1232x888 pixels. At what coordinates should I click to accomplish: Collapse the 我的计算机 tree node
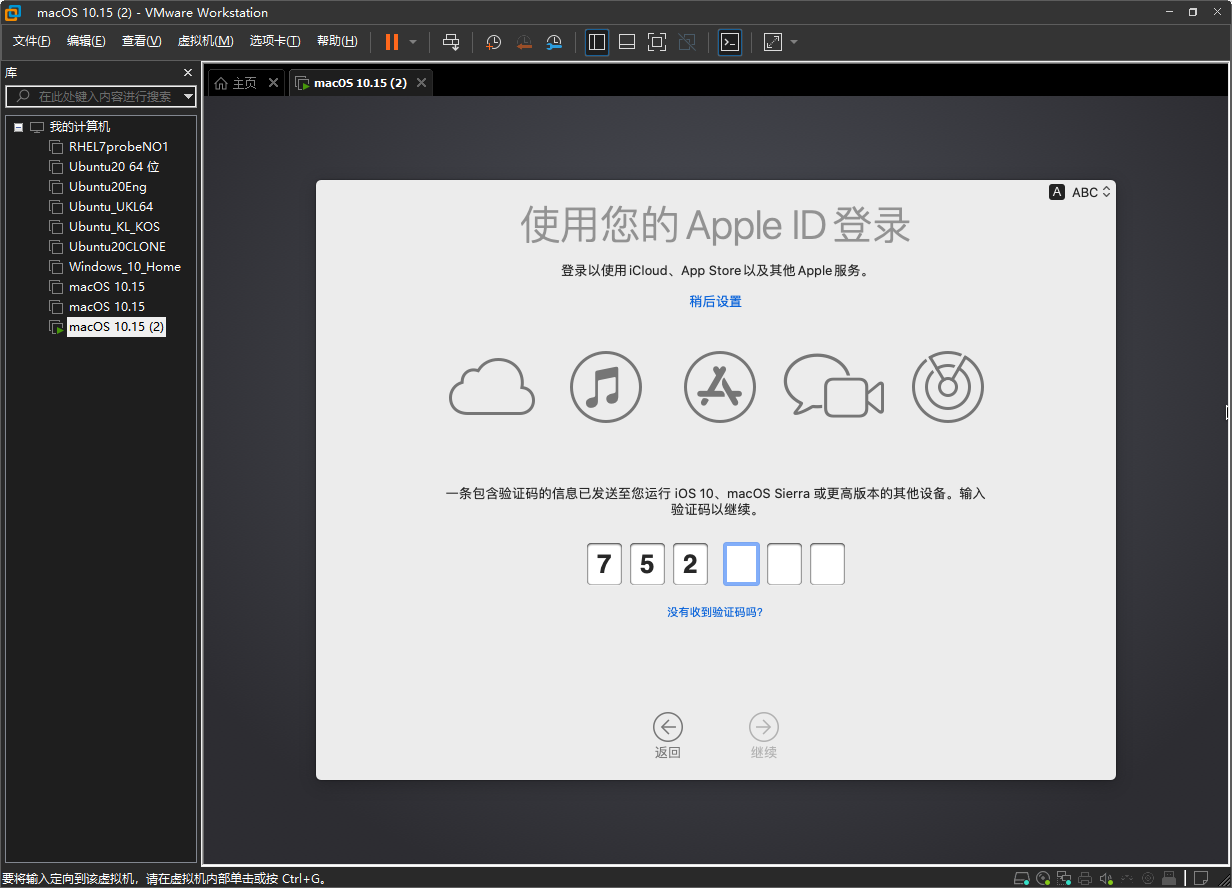(16, 126)
